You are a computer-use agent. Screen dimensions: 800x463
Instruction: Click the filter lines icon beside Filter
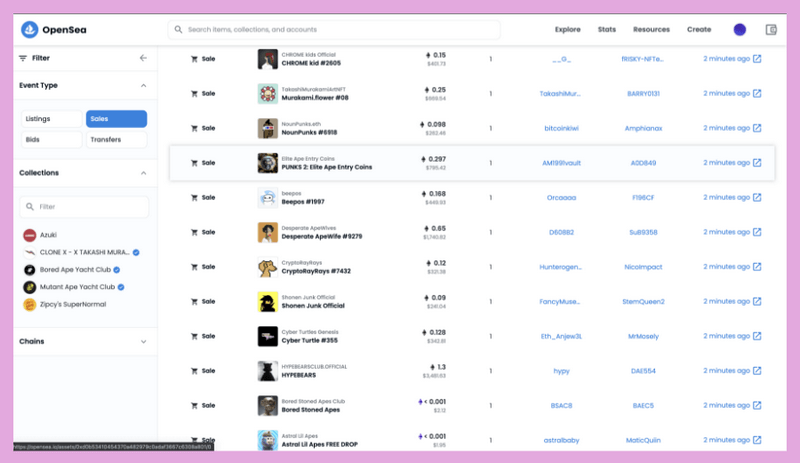[23, 58]
